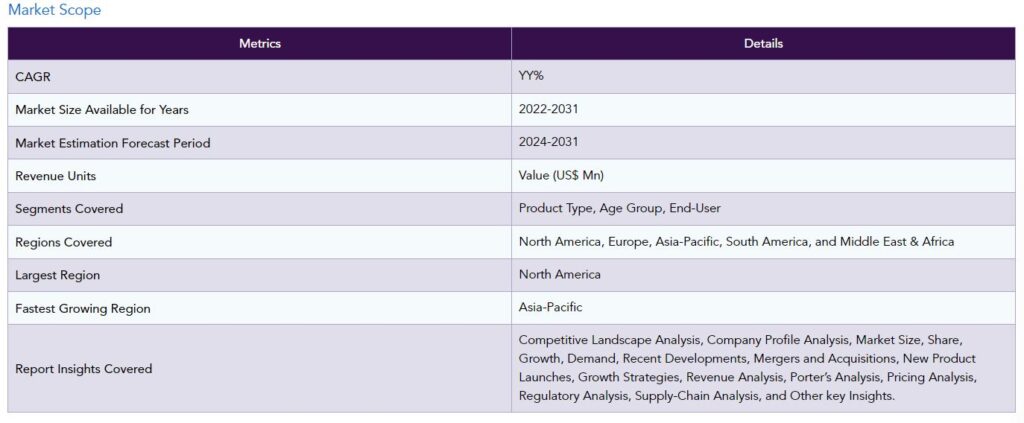Viewport: 1024px width, 423px height.
Task: Click Report Insights Covered label
Action: tap(84, 369)
